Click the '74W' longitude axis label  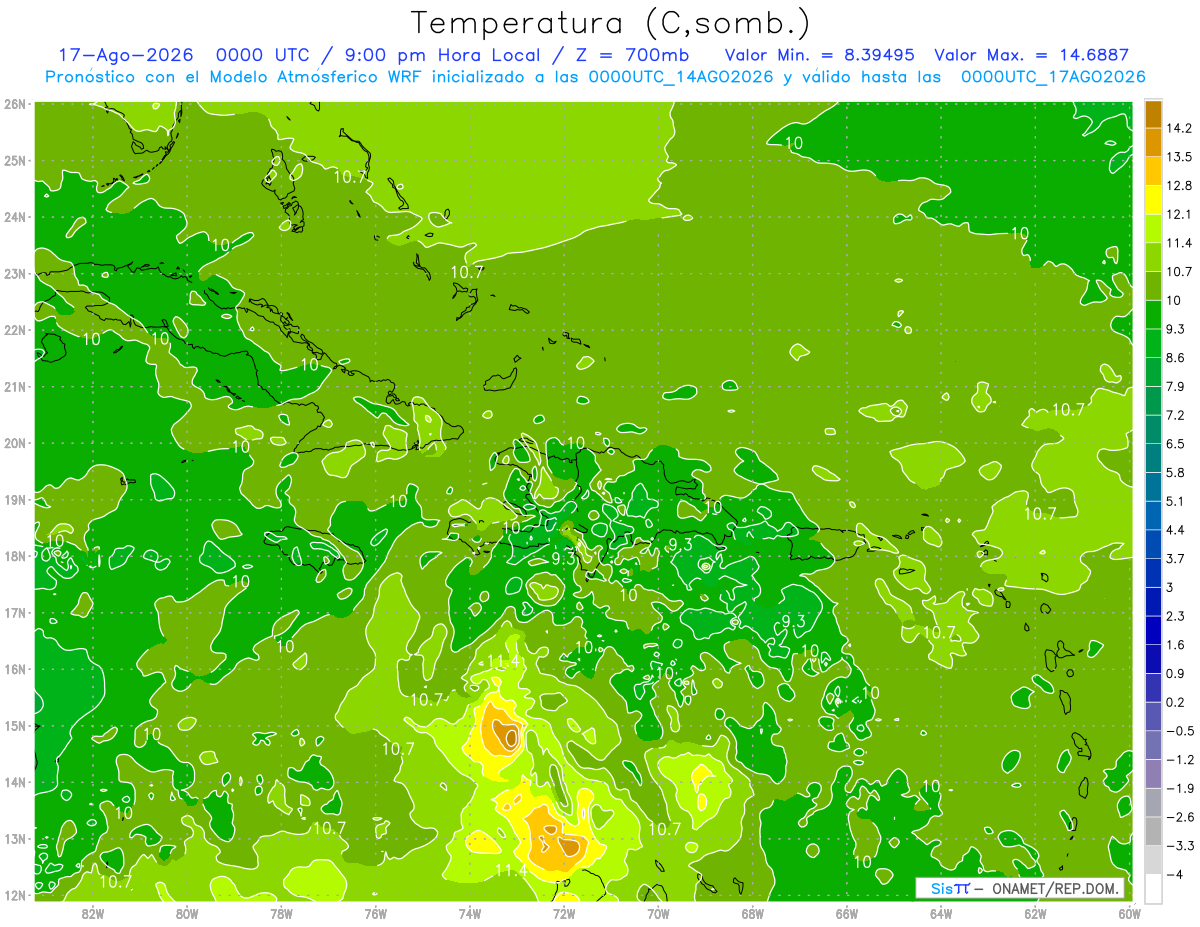point(470,914)
